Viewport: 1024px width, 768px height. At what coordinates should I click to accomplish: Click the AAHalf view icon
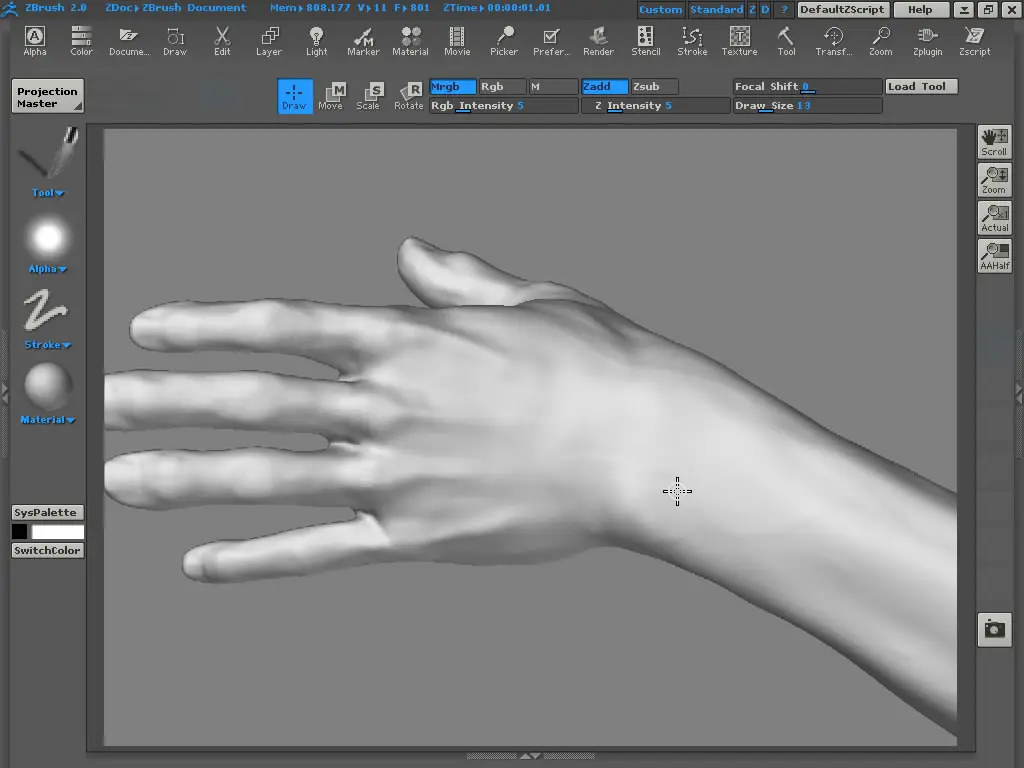click(994, 256)
